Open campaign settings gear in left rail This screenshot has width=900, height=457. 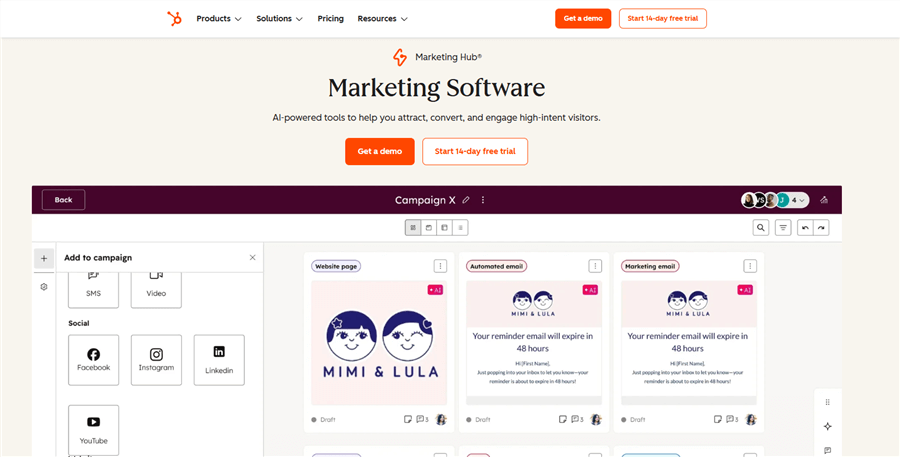pyautogui.click(x=44, y=286)
